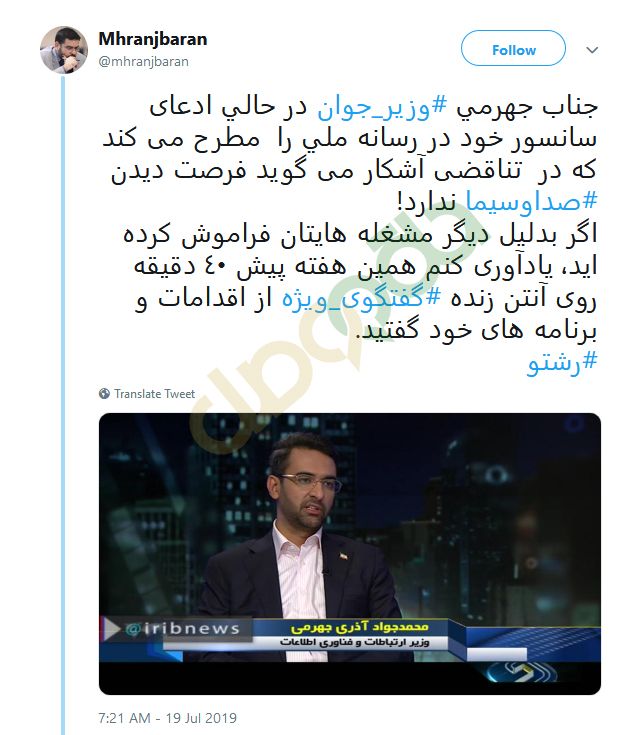Click the play arrow icon near @iribnews
This screenshot has height=735, width=637.
coord(111,629)
